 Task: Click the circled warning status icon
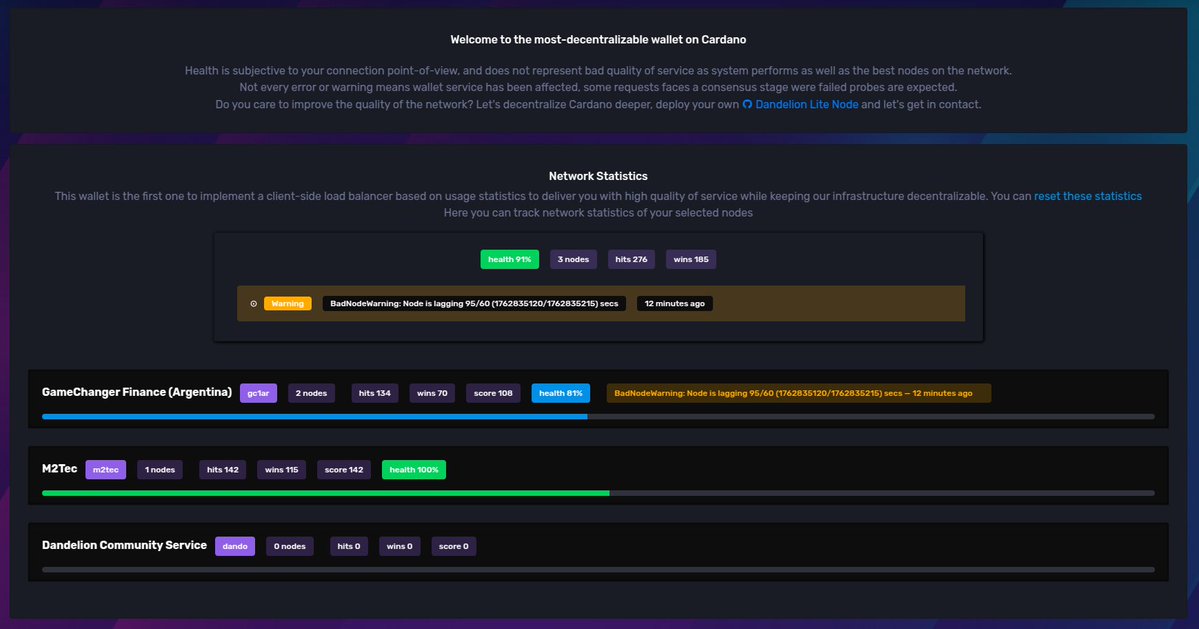point(252,303)
